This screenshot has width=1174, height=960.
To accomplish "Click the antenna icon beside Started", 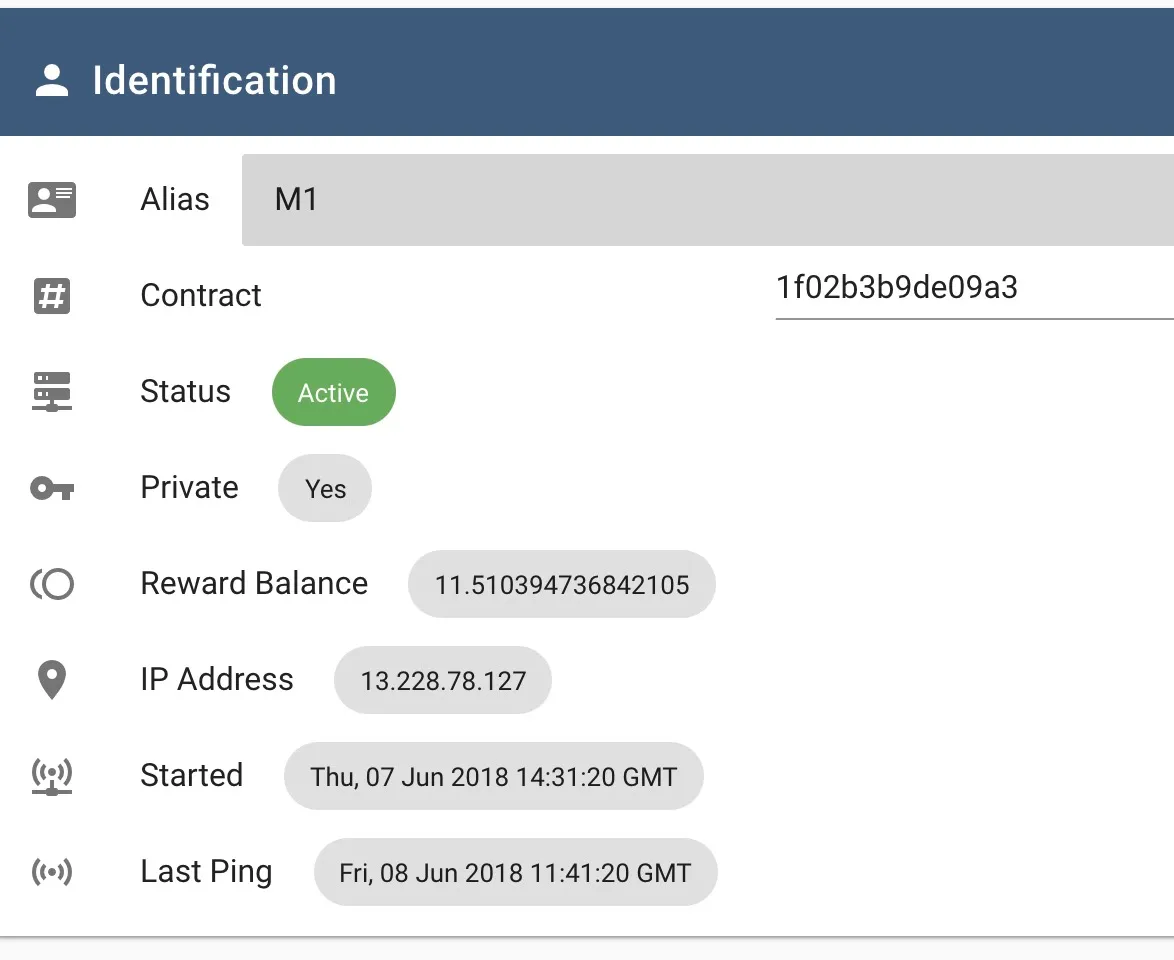I will 52,777.
